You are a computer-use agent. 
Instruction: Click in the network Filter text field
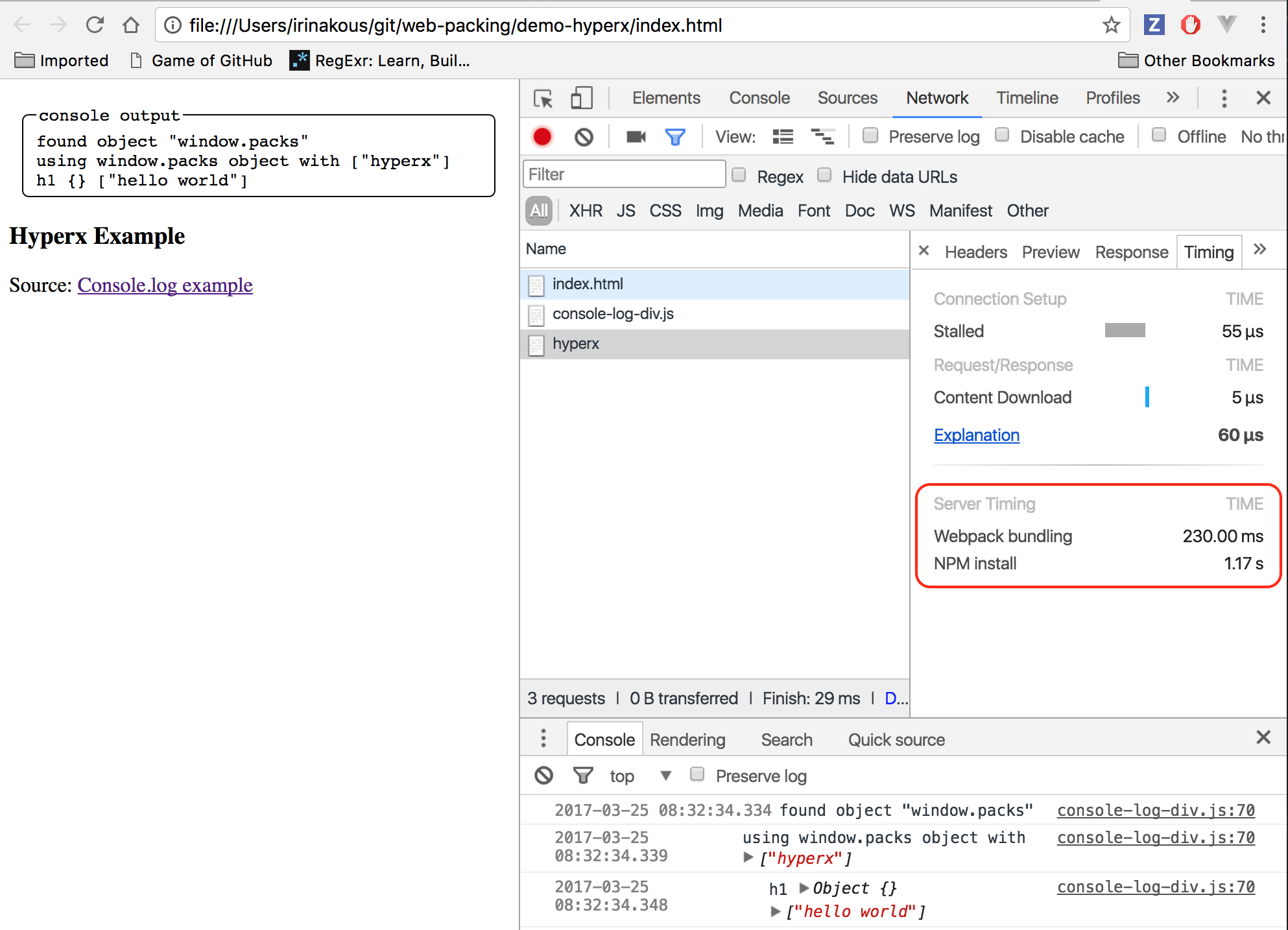tap(623, 174)
